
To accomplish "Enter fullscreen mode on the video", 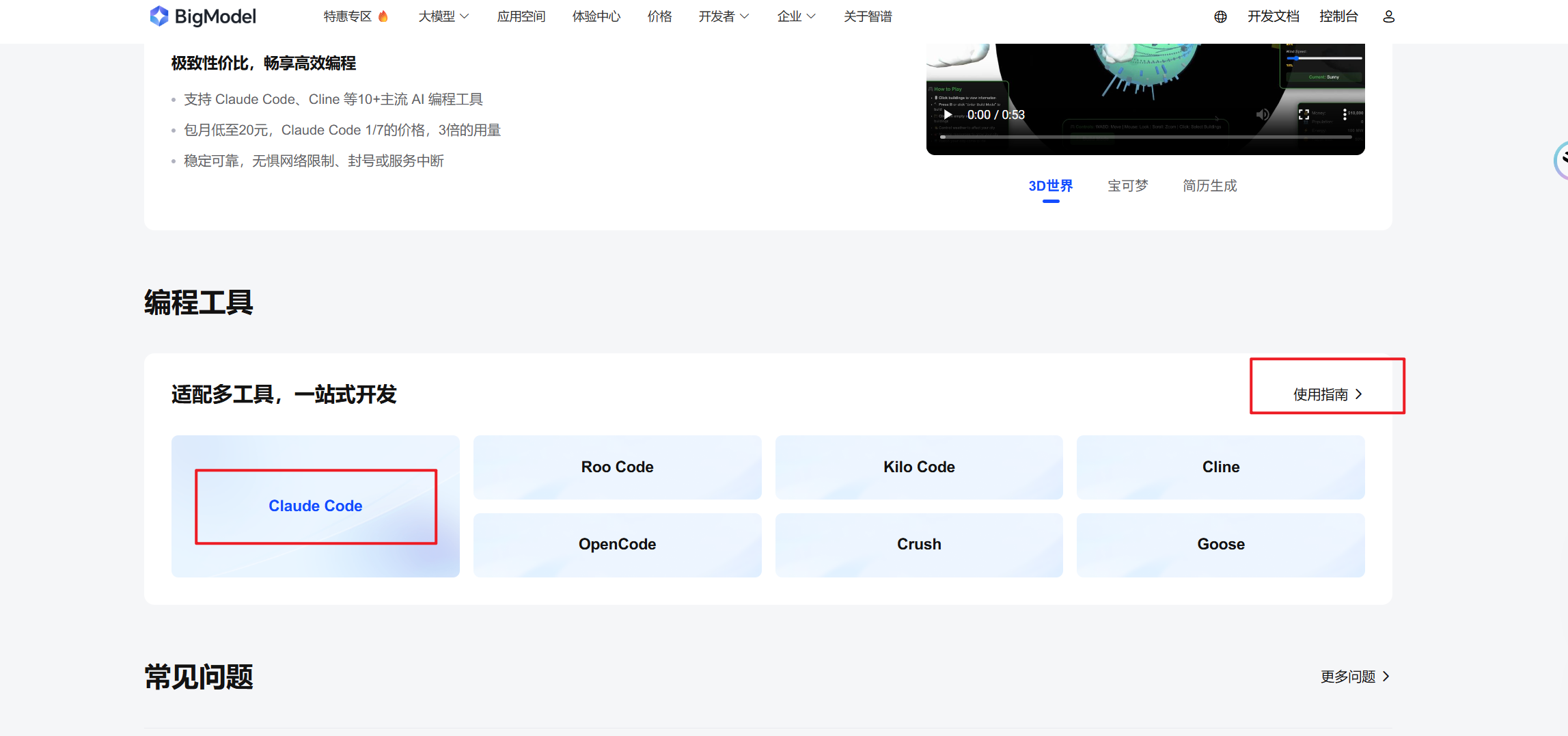I will click(1304, 115).
